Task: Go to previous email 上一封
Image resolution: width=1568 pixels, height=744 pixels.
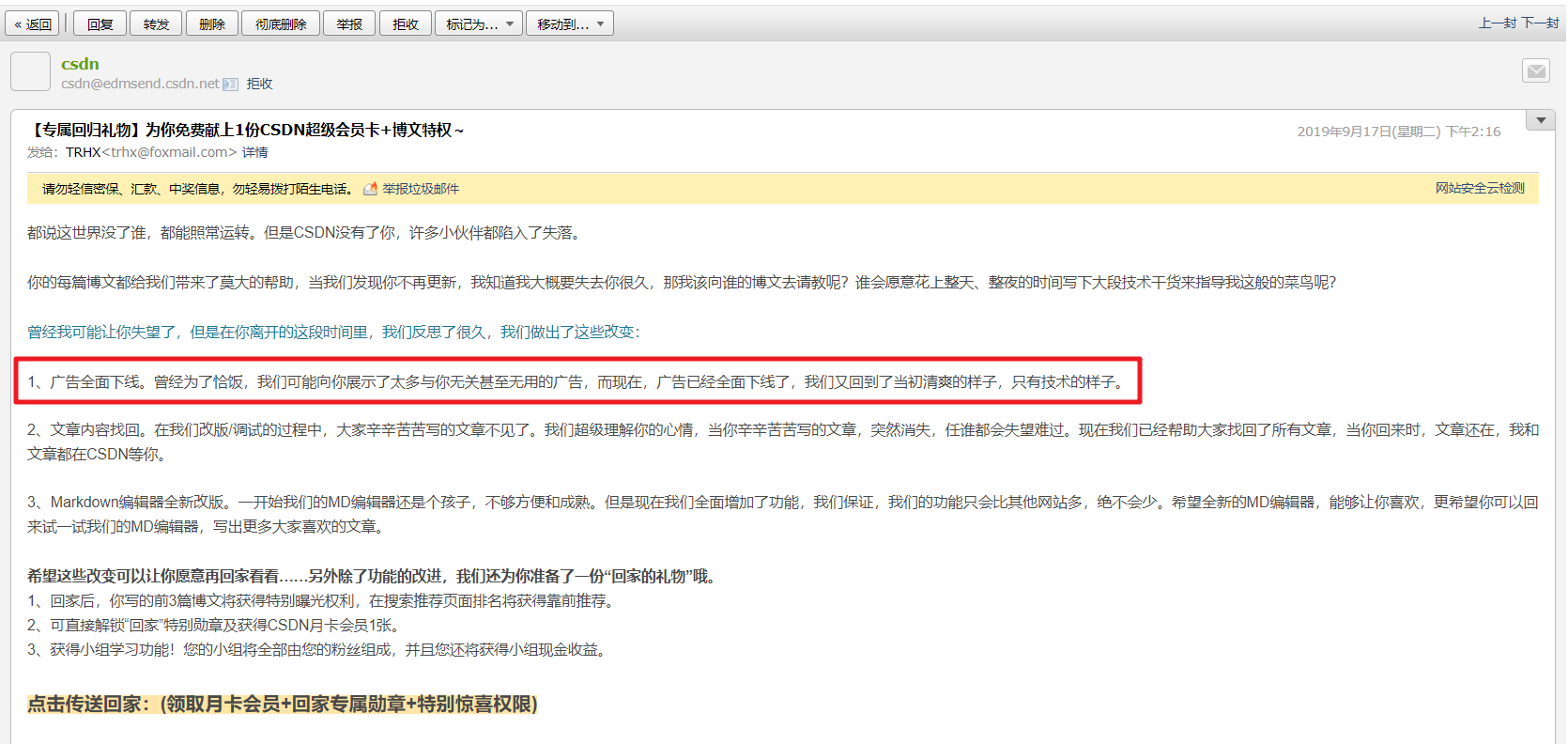Action: coord(1498,23)
